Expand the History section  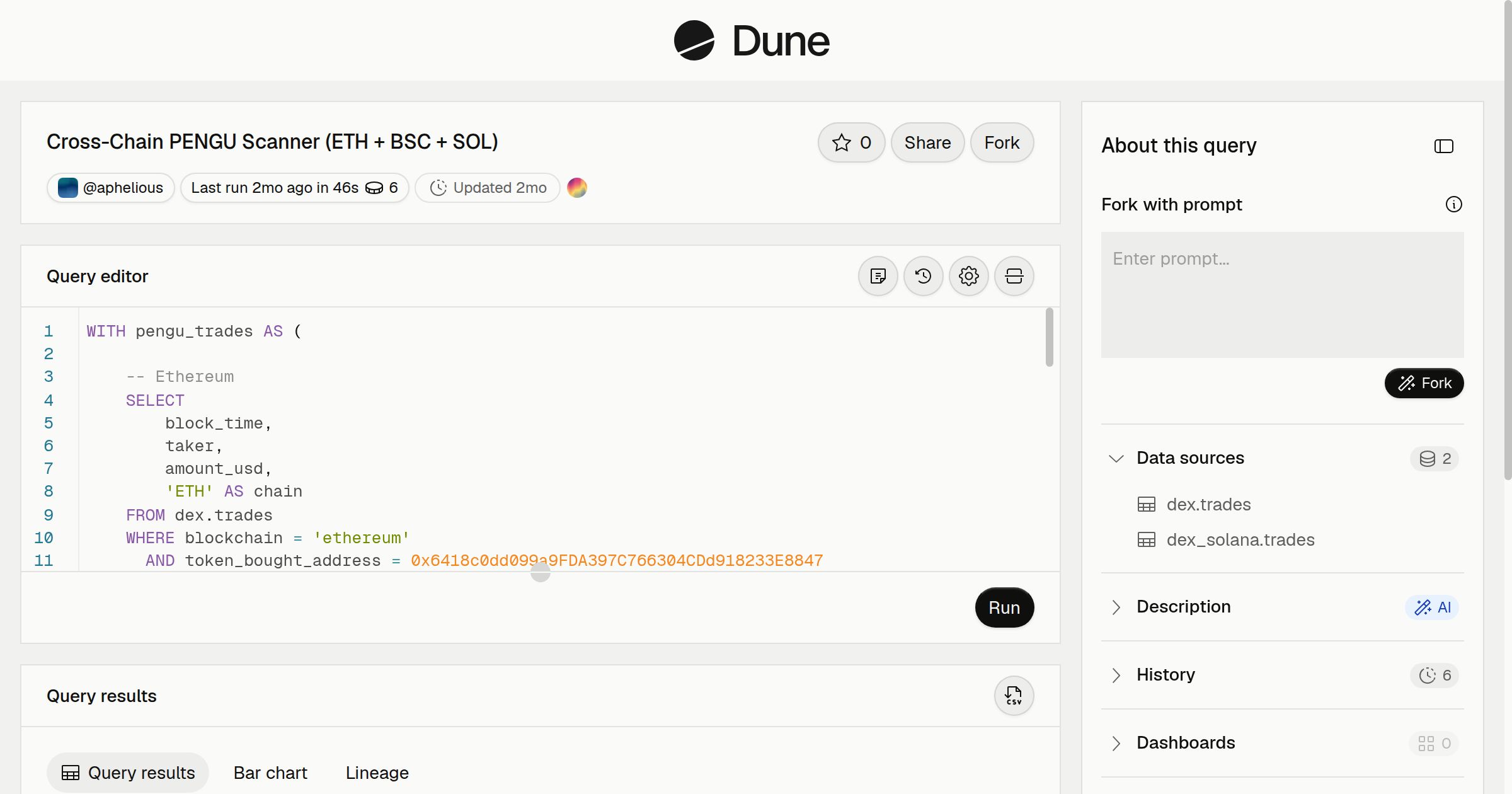coord(1116,675)
